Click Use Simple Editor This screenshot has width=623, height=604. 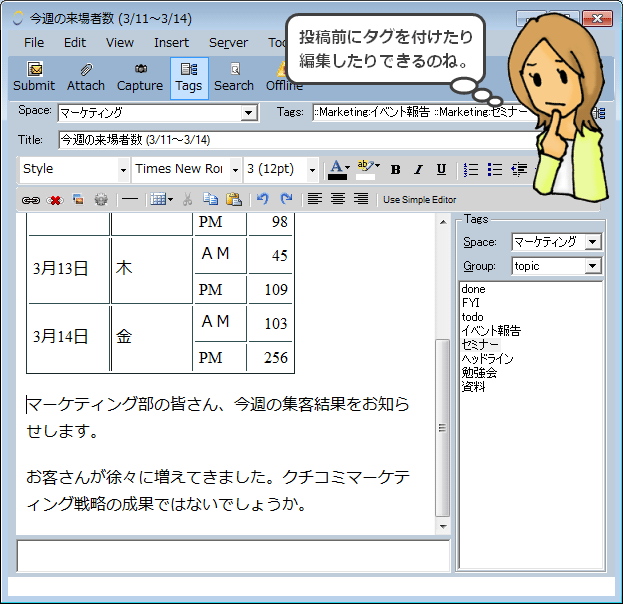point(419,200)
